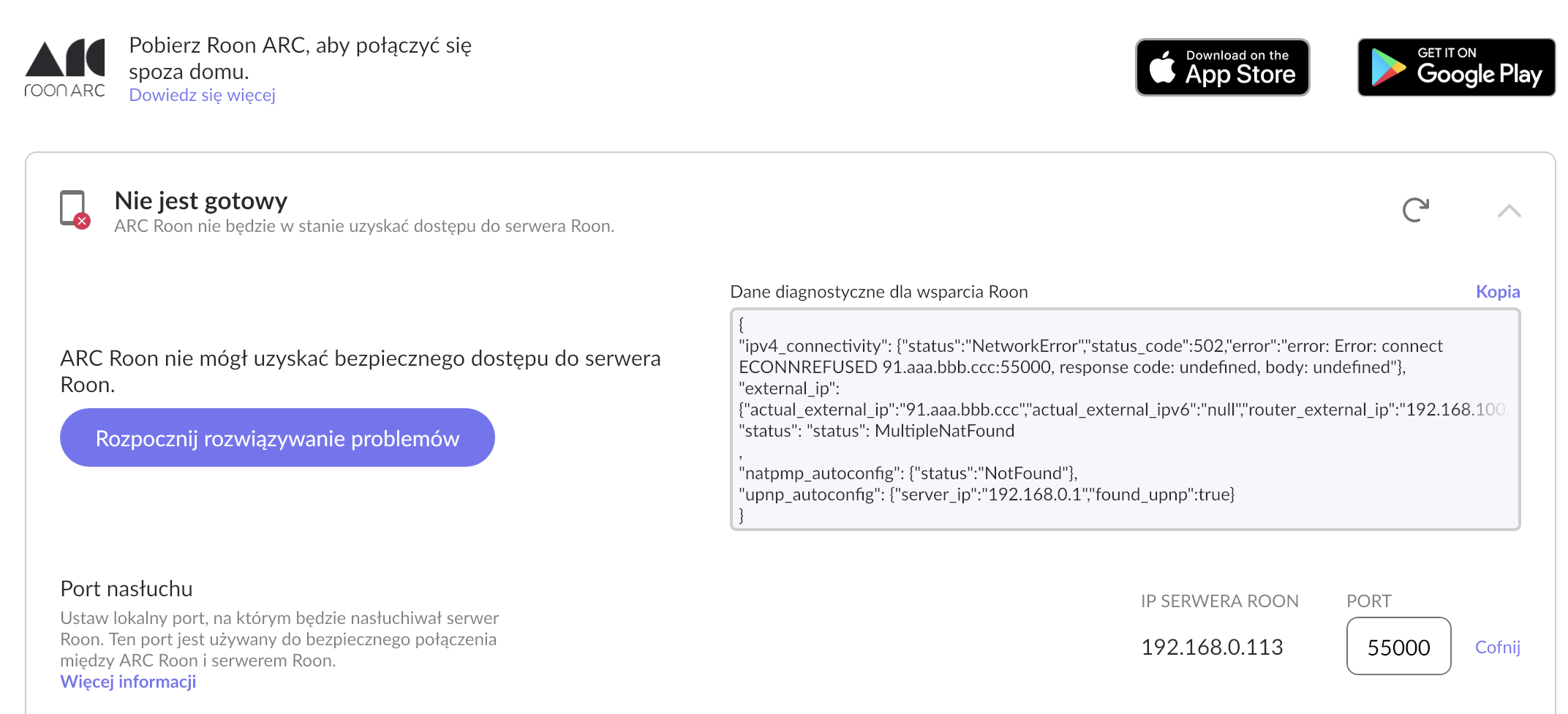Screen dimensions: 1568x714
Task: Click the natpmp_autoconfig NotFound line
Action: coord(908,473)
